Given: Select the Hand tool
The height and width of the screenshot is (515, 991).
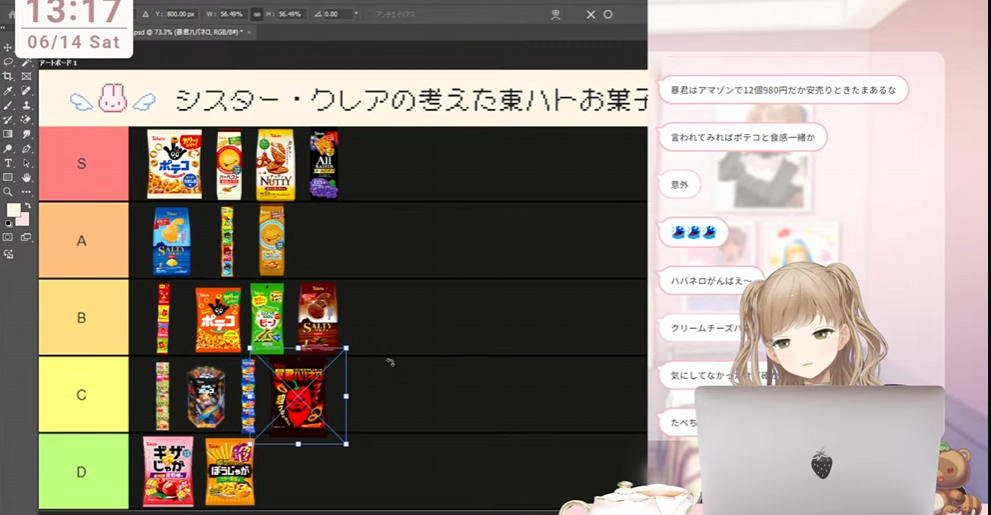Looking at the screenshot, I should pos(26,178).
